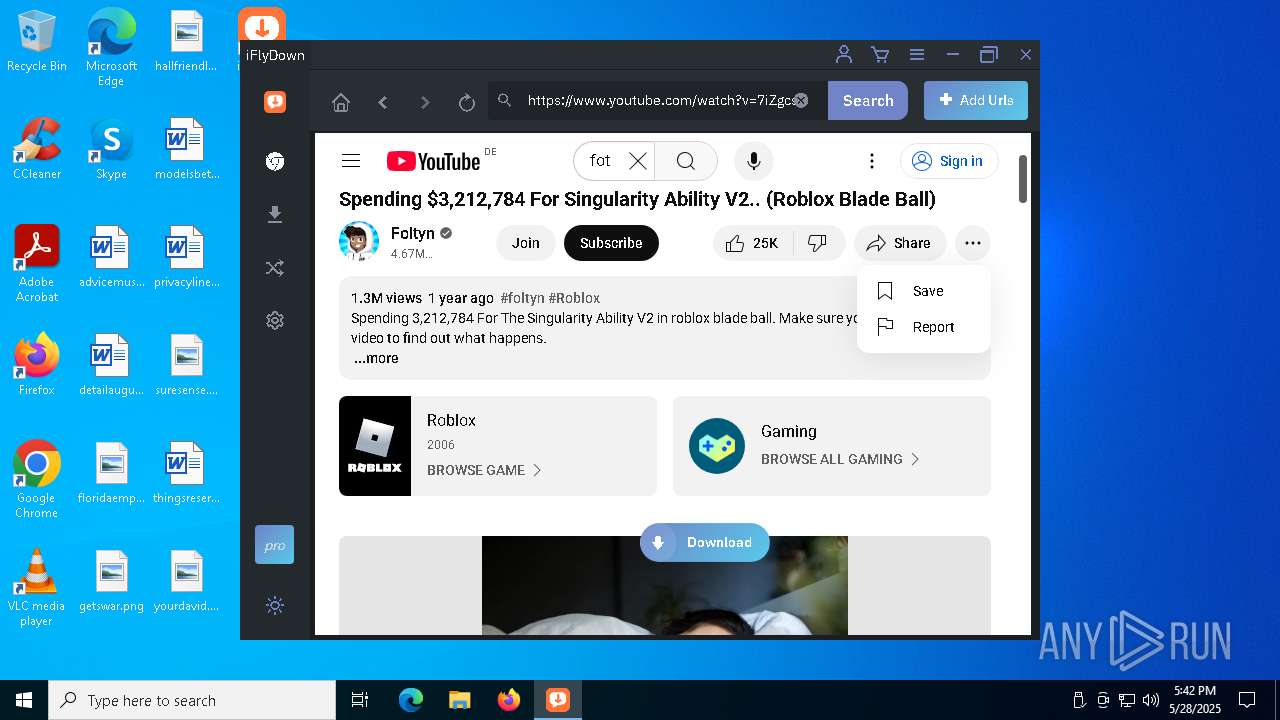1280x720 pixels.
Task: Open the notifications icon in system tray
Action: (1247, 700)
